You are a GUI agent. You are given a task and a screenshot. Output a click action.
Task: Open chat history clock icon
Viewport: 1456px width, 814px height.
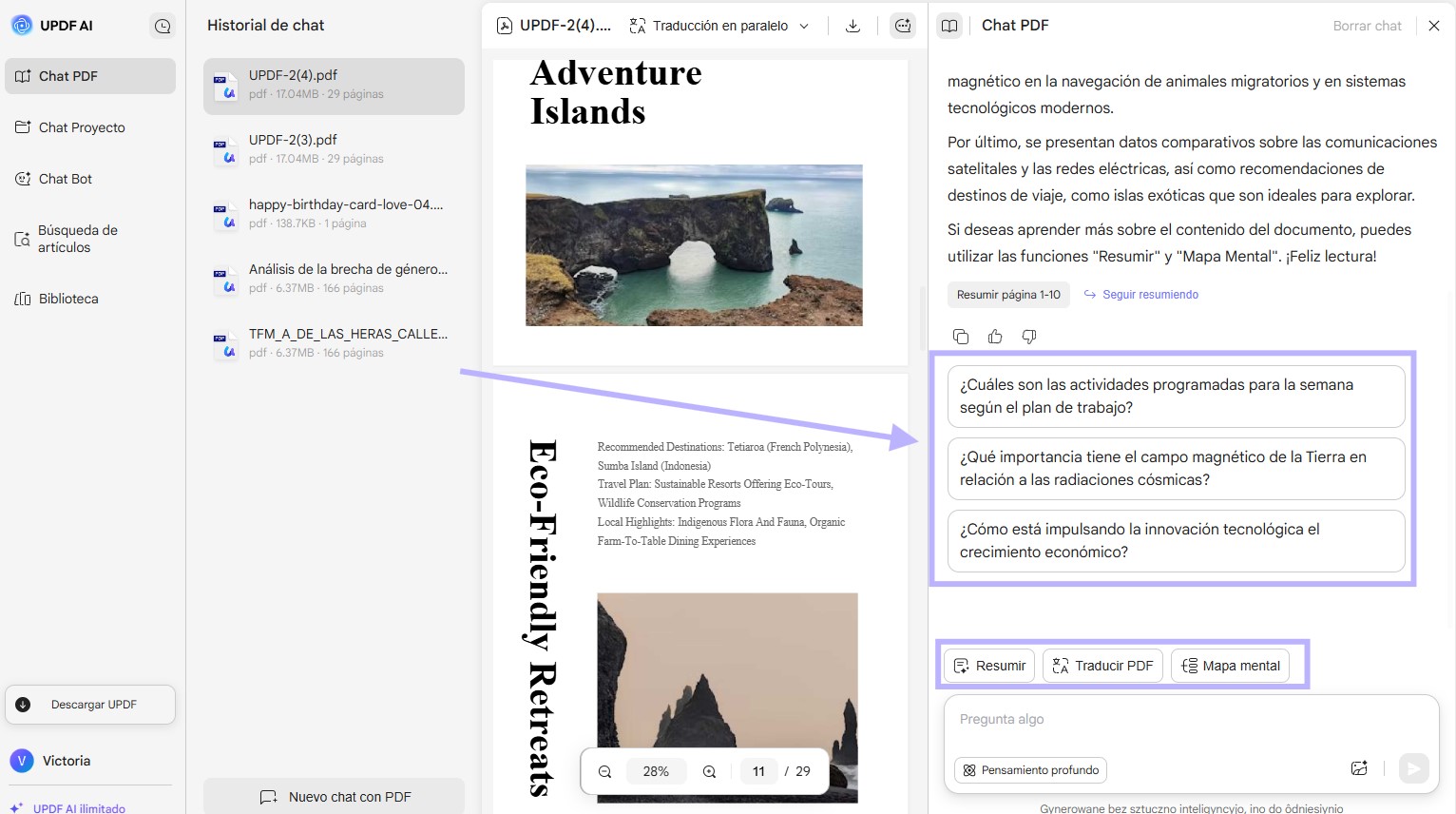[x=163, y=27]
